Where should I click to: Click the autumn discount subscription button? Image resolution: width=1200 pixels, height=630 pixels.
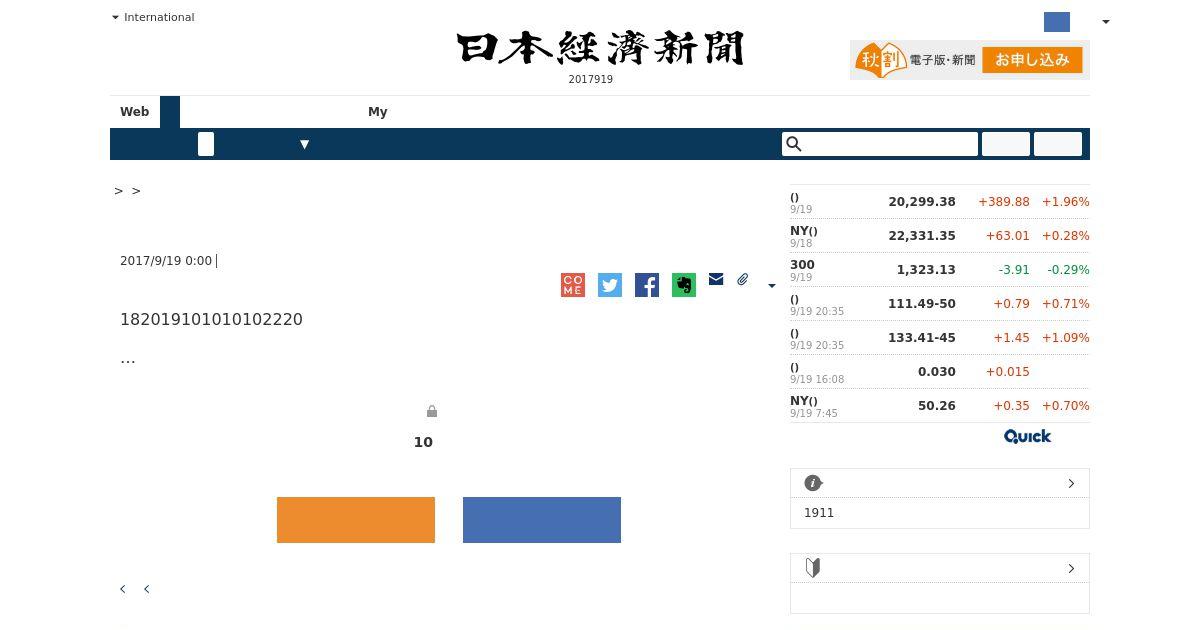(1032, 60)
